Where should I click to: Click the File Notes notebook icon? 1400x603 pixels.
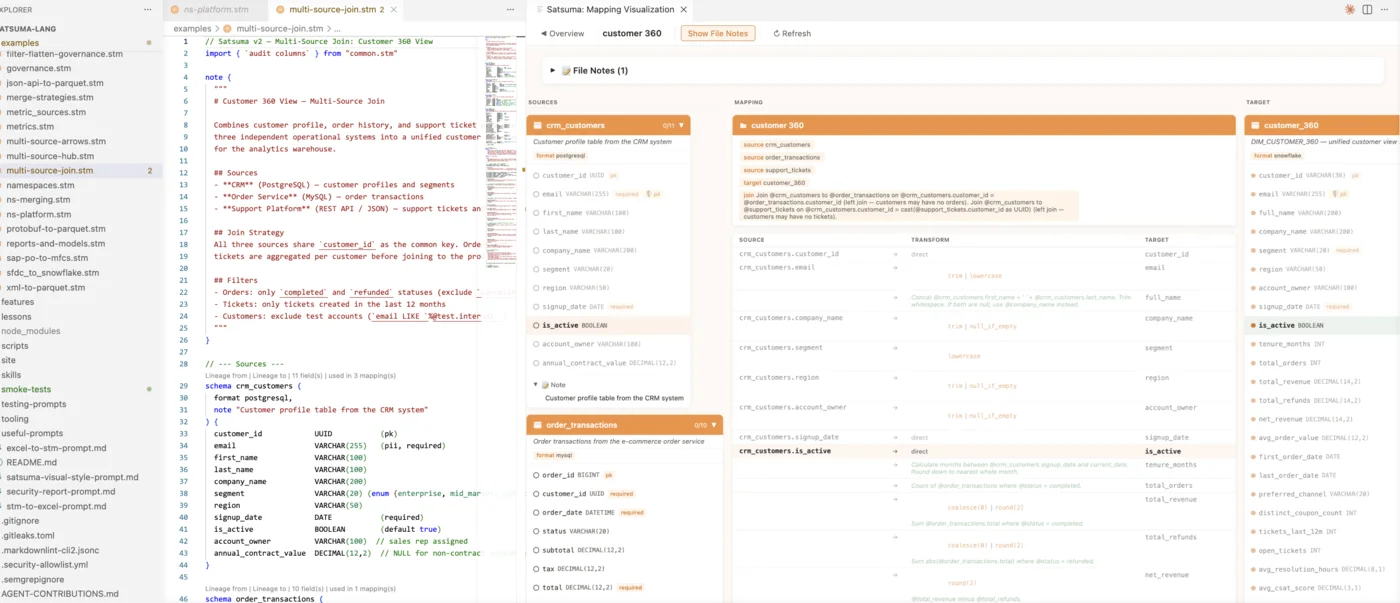(x=566, y=70)
